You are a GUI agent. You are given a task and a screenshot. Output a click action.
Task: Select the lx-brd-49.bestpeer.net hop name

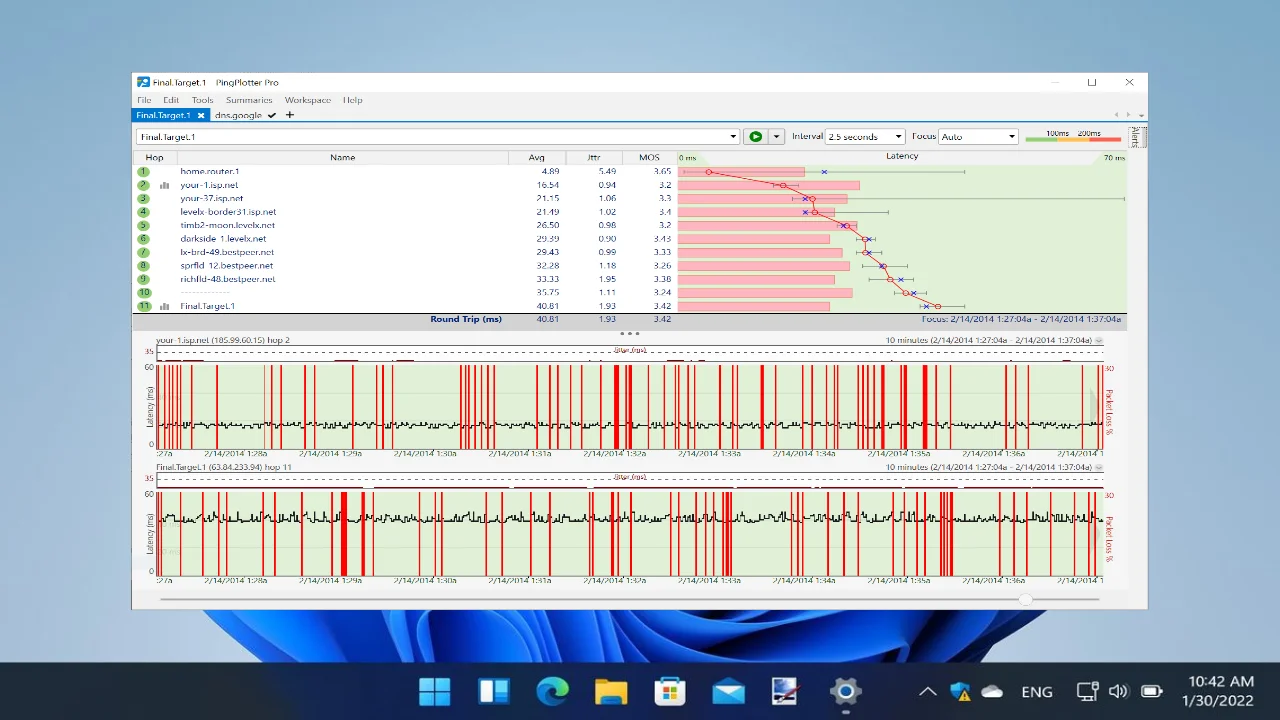click(x=227, y=252)
